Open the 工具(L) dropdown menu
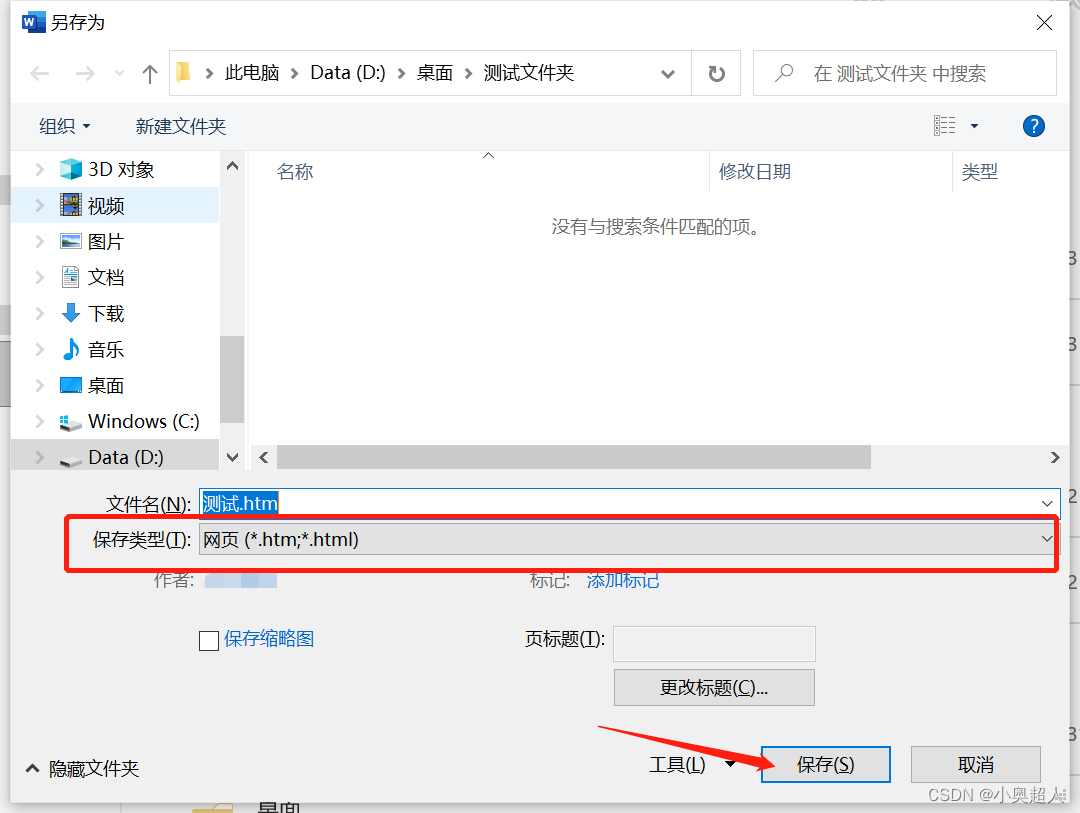This screenshot has height=813, width=1080. [692, 765]
